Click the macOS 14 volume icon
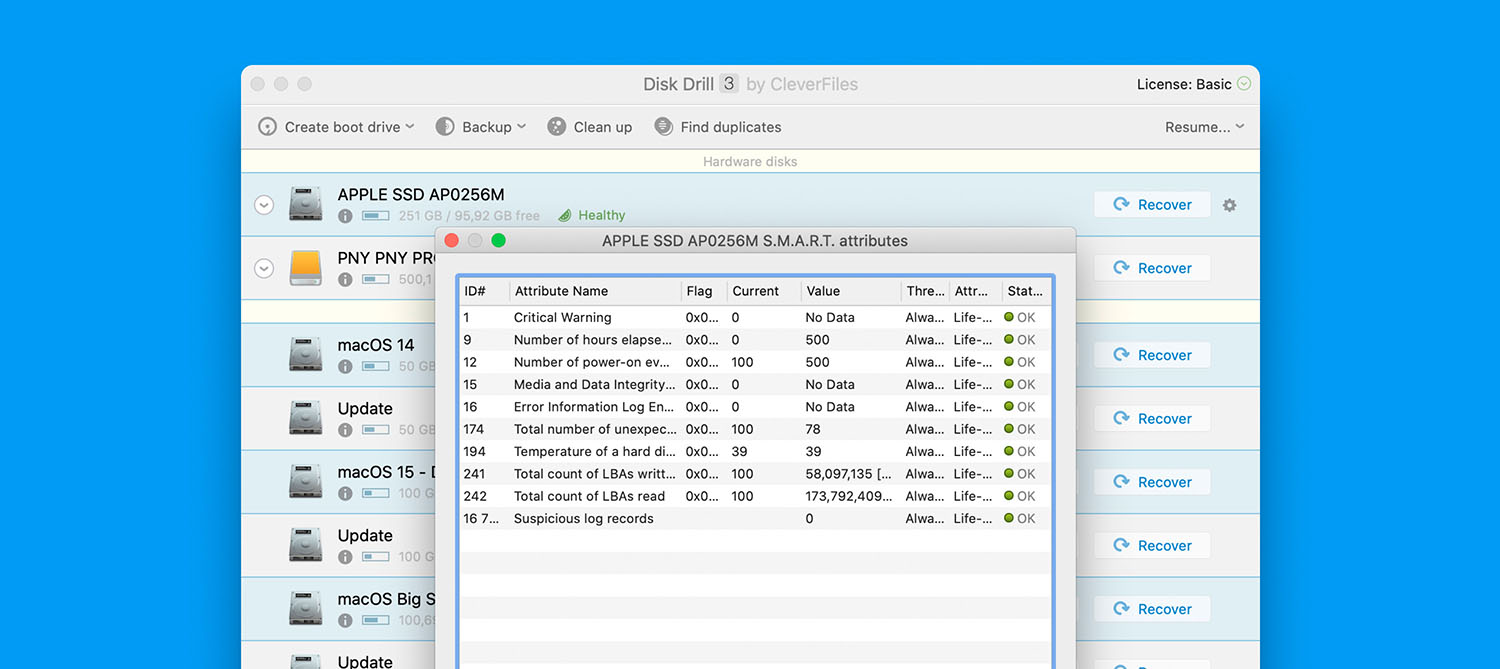The image size is (1500, 669). (x=306, y=354)
